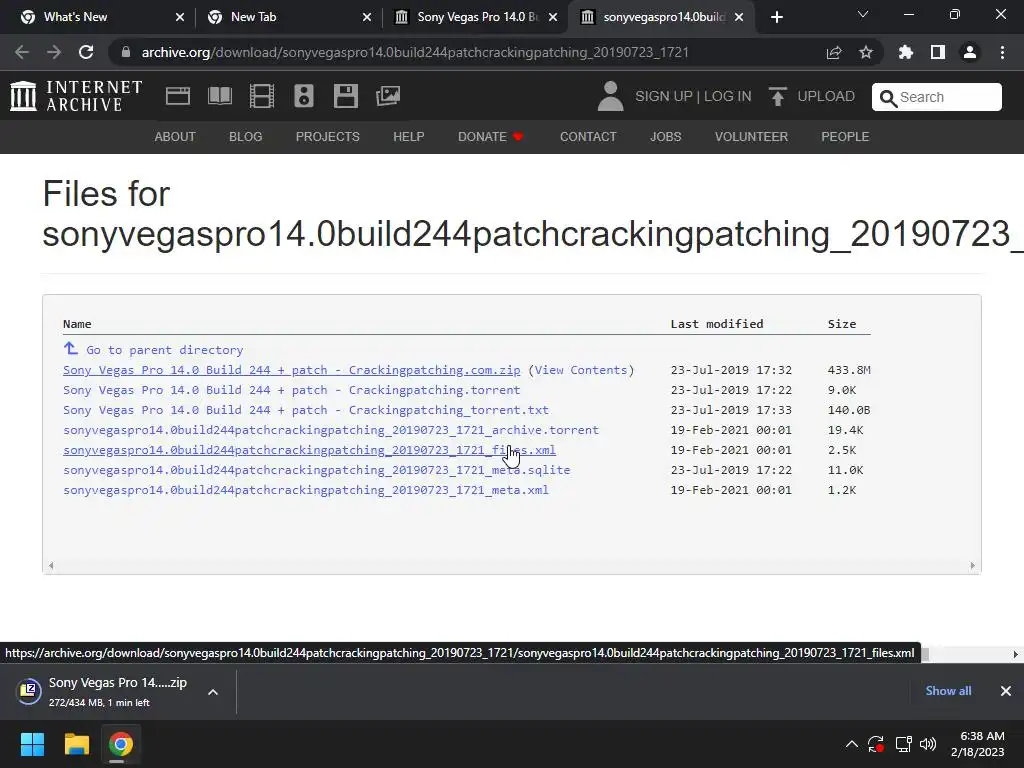The width and height of the screenshot is (1024, 768).
Task: Open download item options chevron
Action: click(x=213, y=692)
